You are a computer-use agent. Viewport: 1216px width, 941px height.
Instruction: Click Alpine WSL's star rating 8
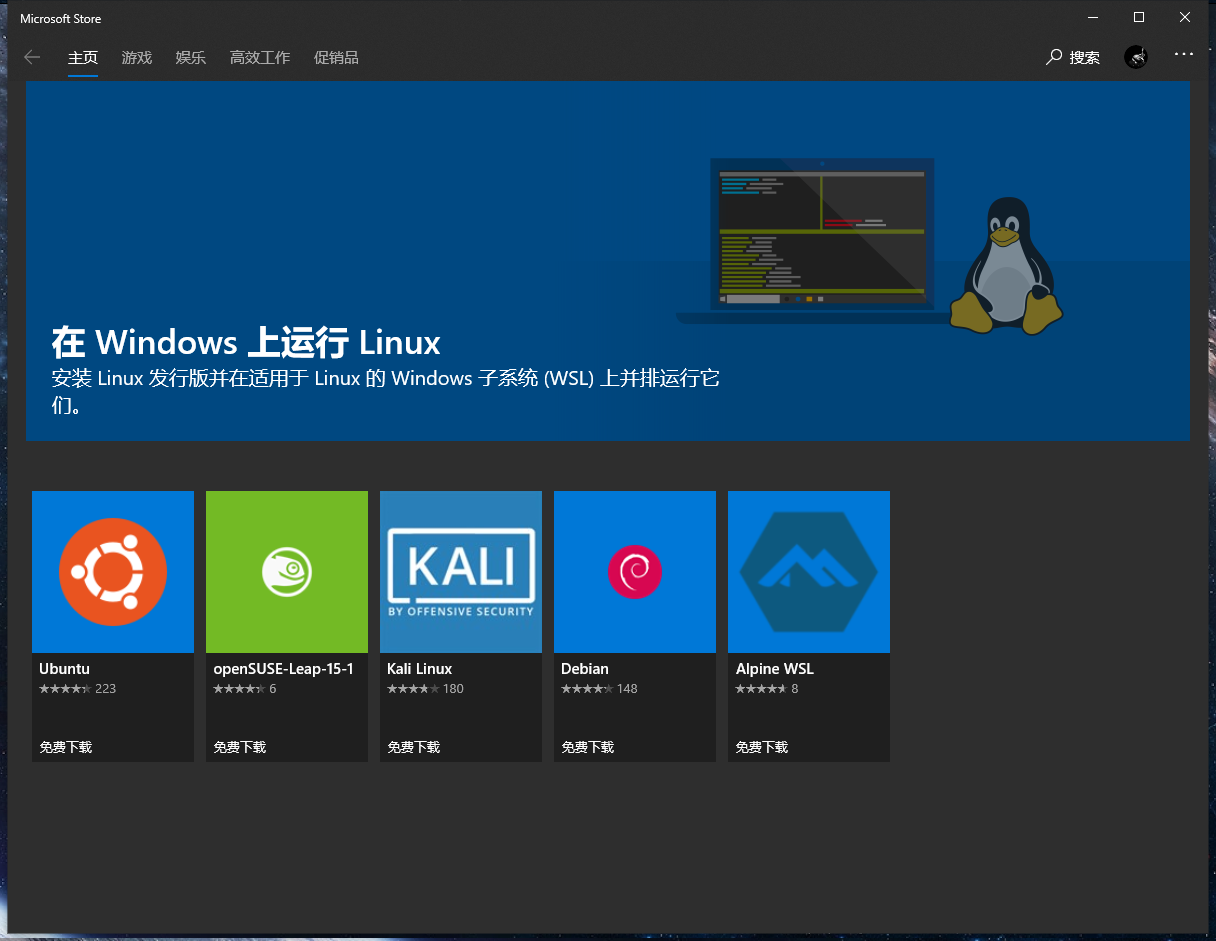click(x=767, y=689)
